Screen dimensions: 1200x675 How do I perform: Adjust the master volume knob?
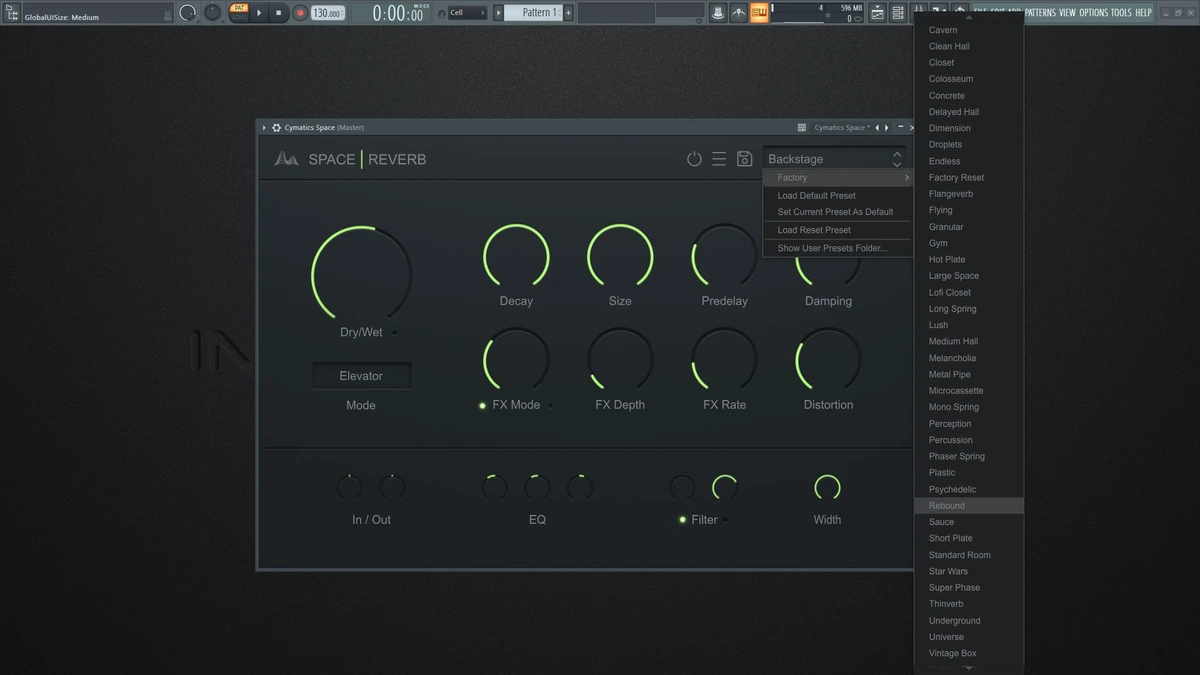pyautogui.click(x=187, y=13)
